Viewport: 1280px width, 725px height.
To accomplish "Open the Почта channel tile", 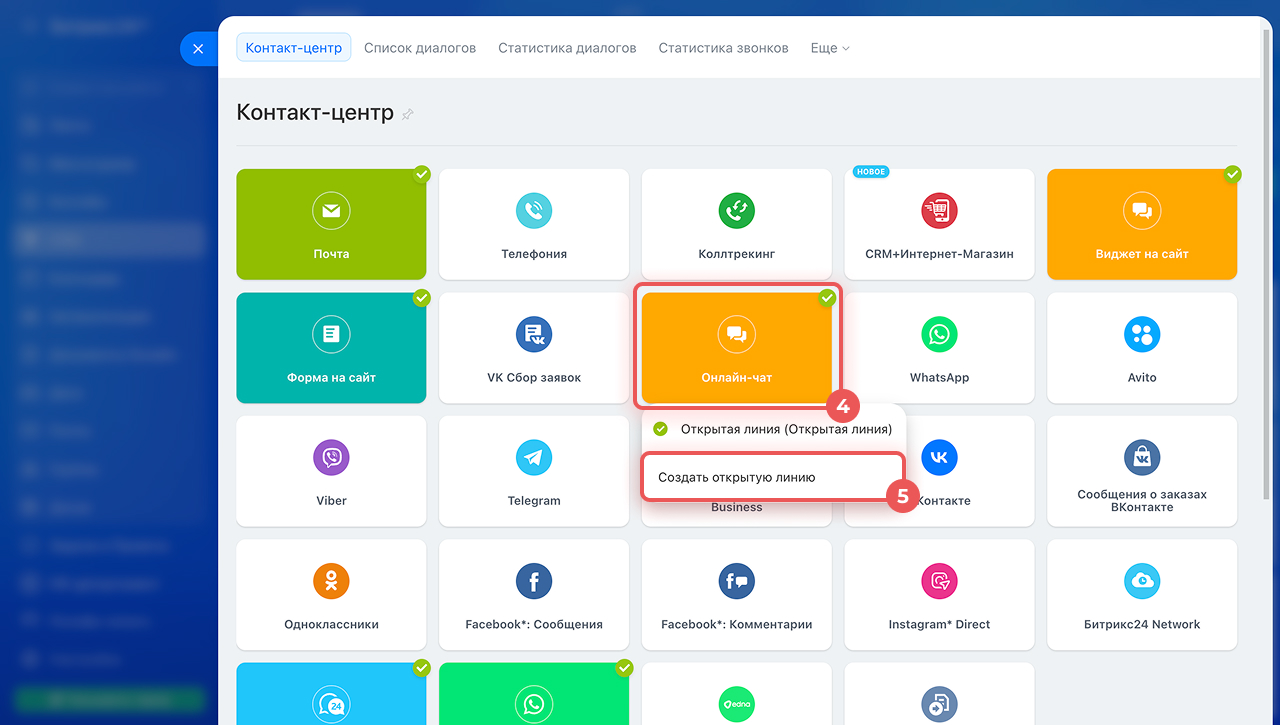I will point(331,224).
